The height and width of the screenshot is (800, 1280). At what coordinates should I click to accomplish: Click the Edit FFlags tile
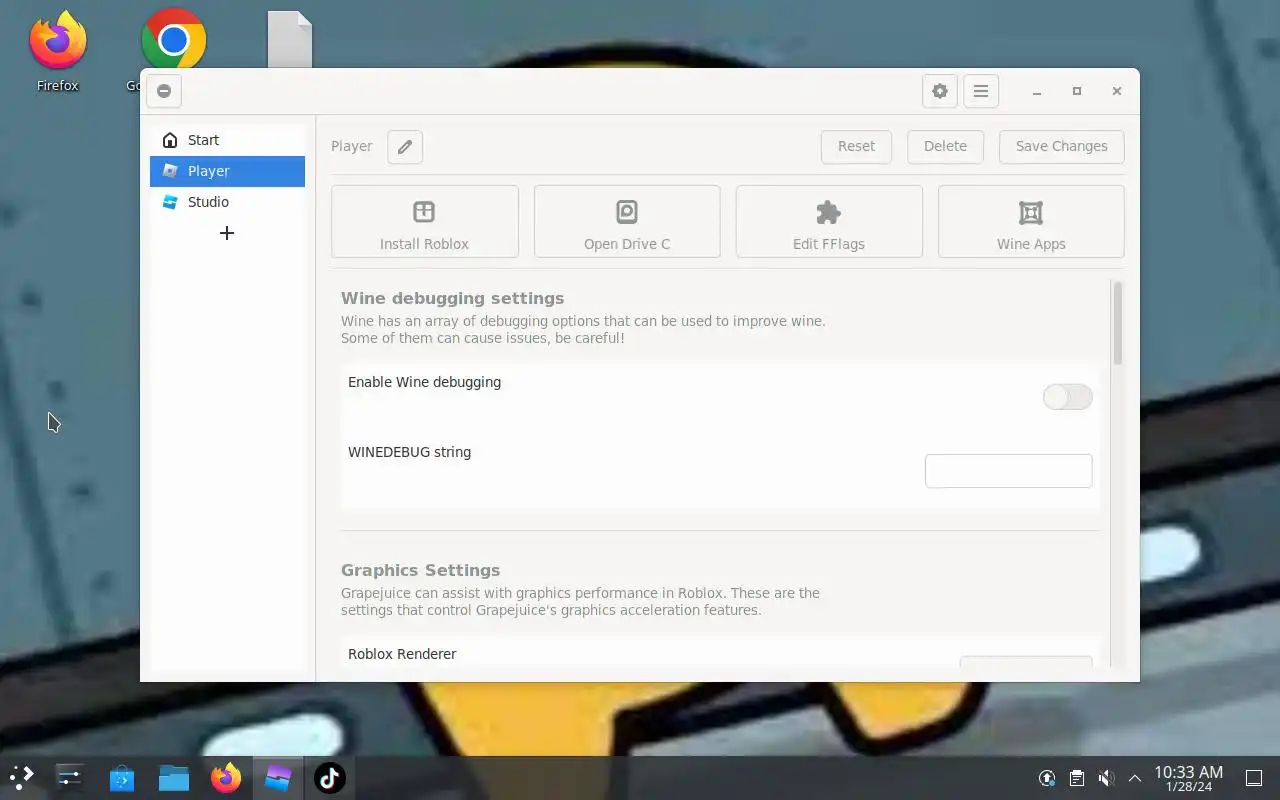(829, 221)
